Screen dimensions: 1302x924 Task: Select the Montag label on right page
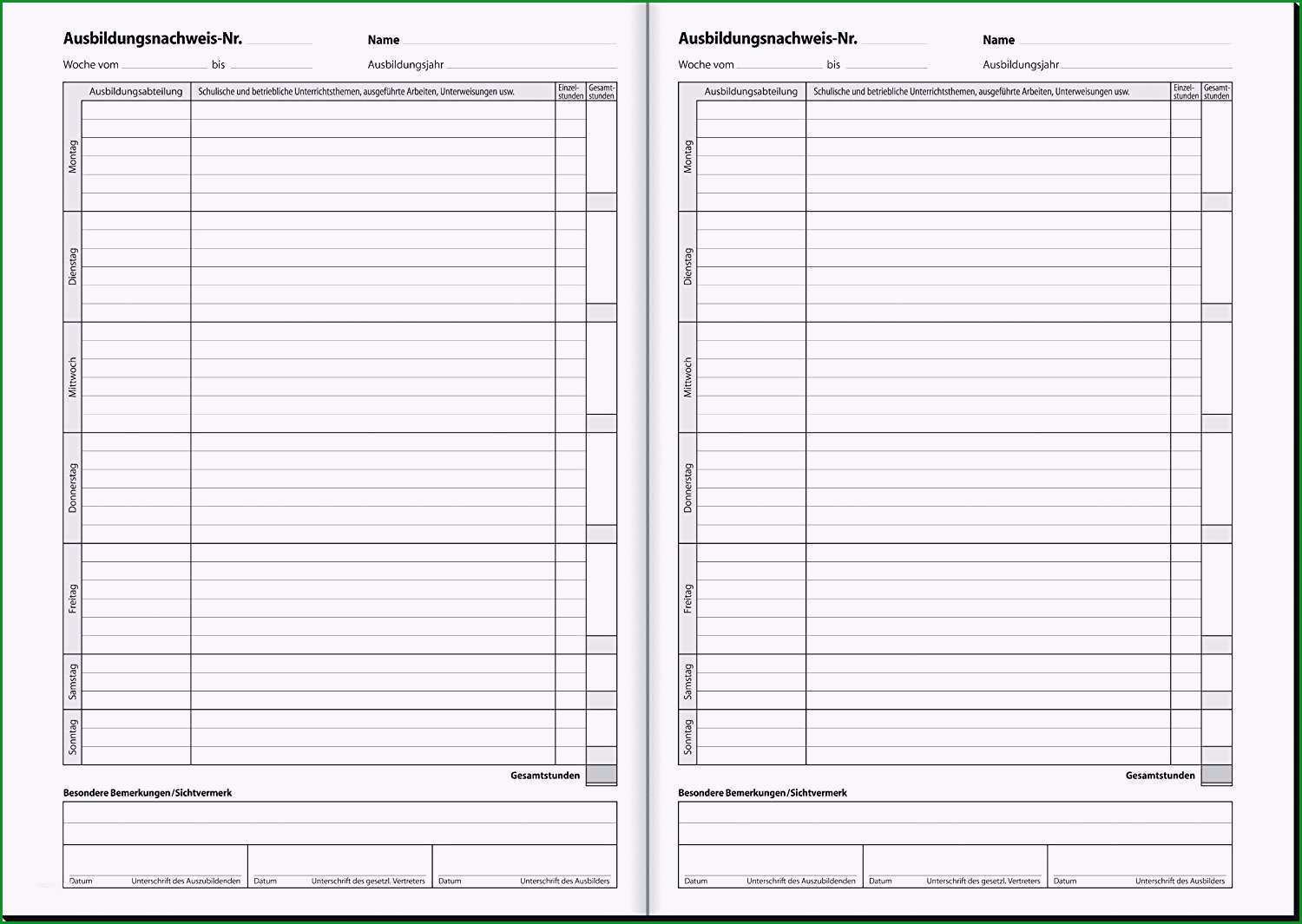(687, 156)
